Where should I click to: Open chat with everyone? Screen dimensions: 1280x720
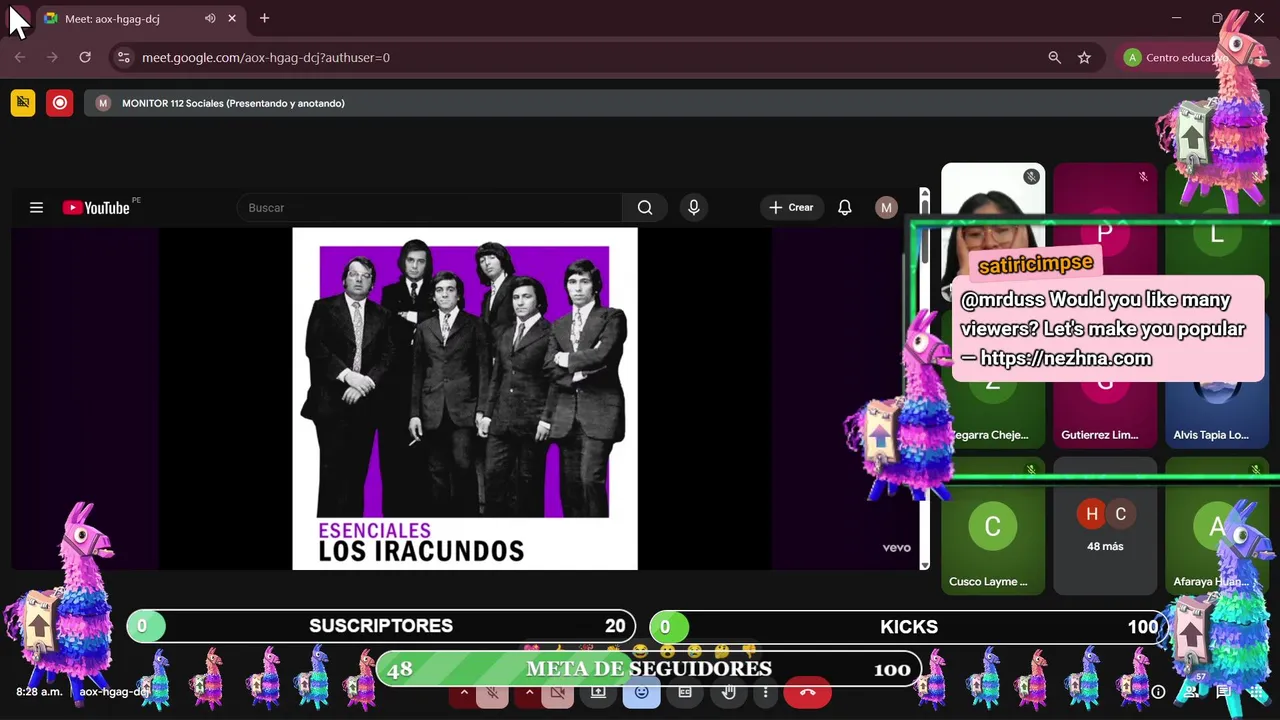click(x=1224, y=691)
